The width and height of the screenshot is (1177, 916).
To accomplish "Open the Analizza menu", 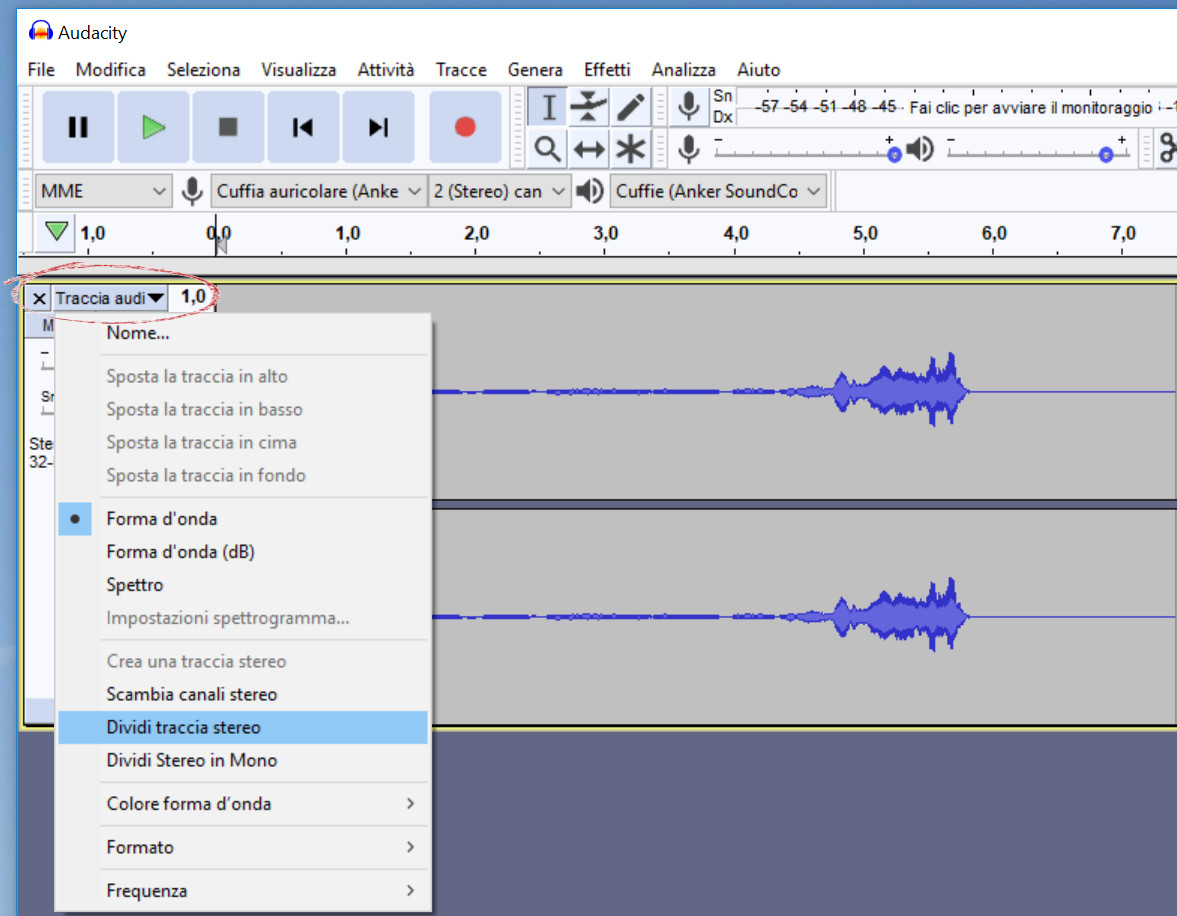I will [x=684, y=70].
